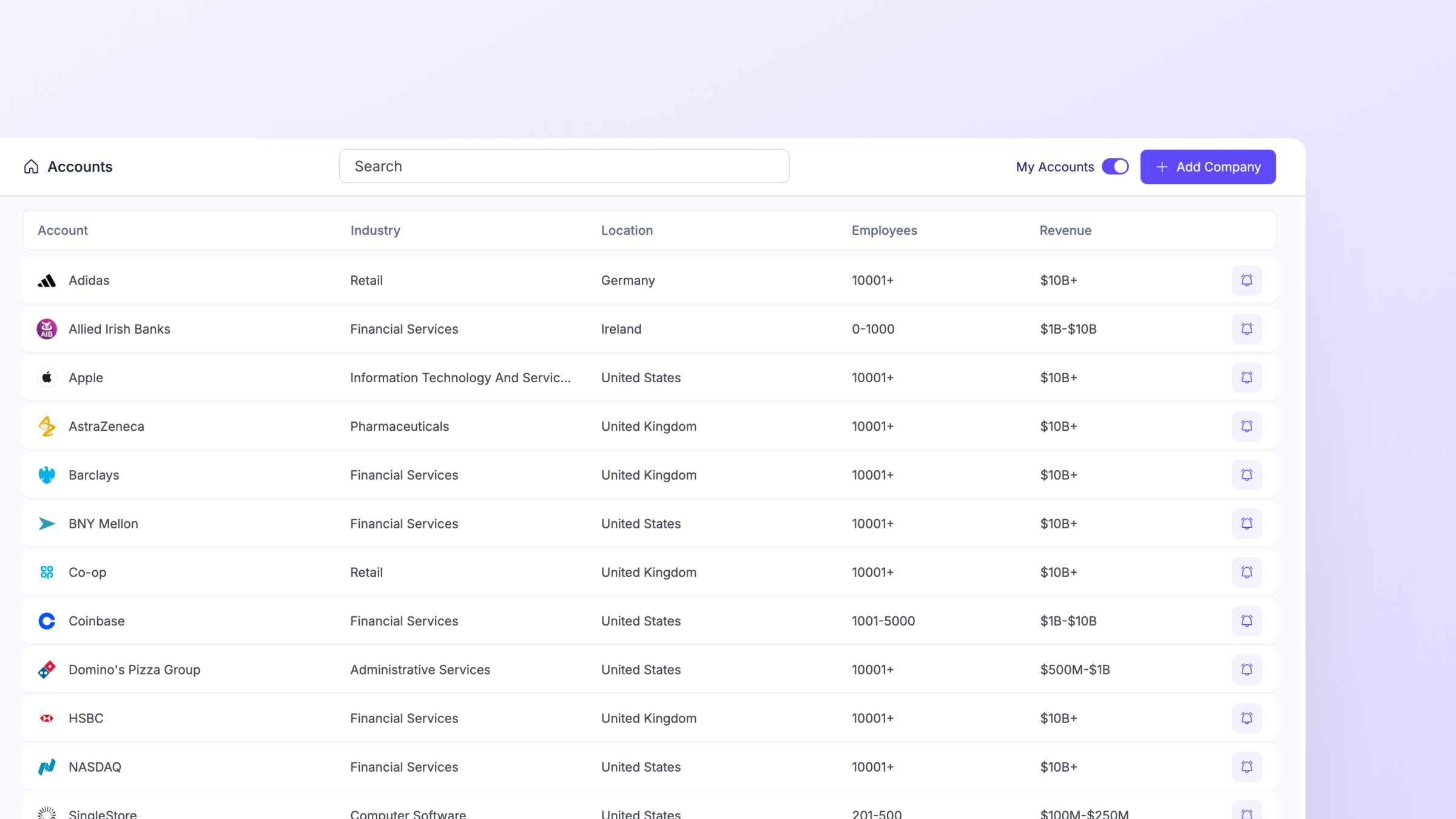The height and width of the screenshot is (819, 1456).
Task: Select the Industry column header
Action: [x=375, y=230]
